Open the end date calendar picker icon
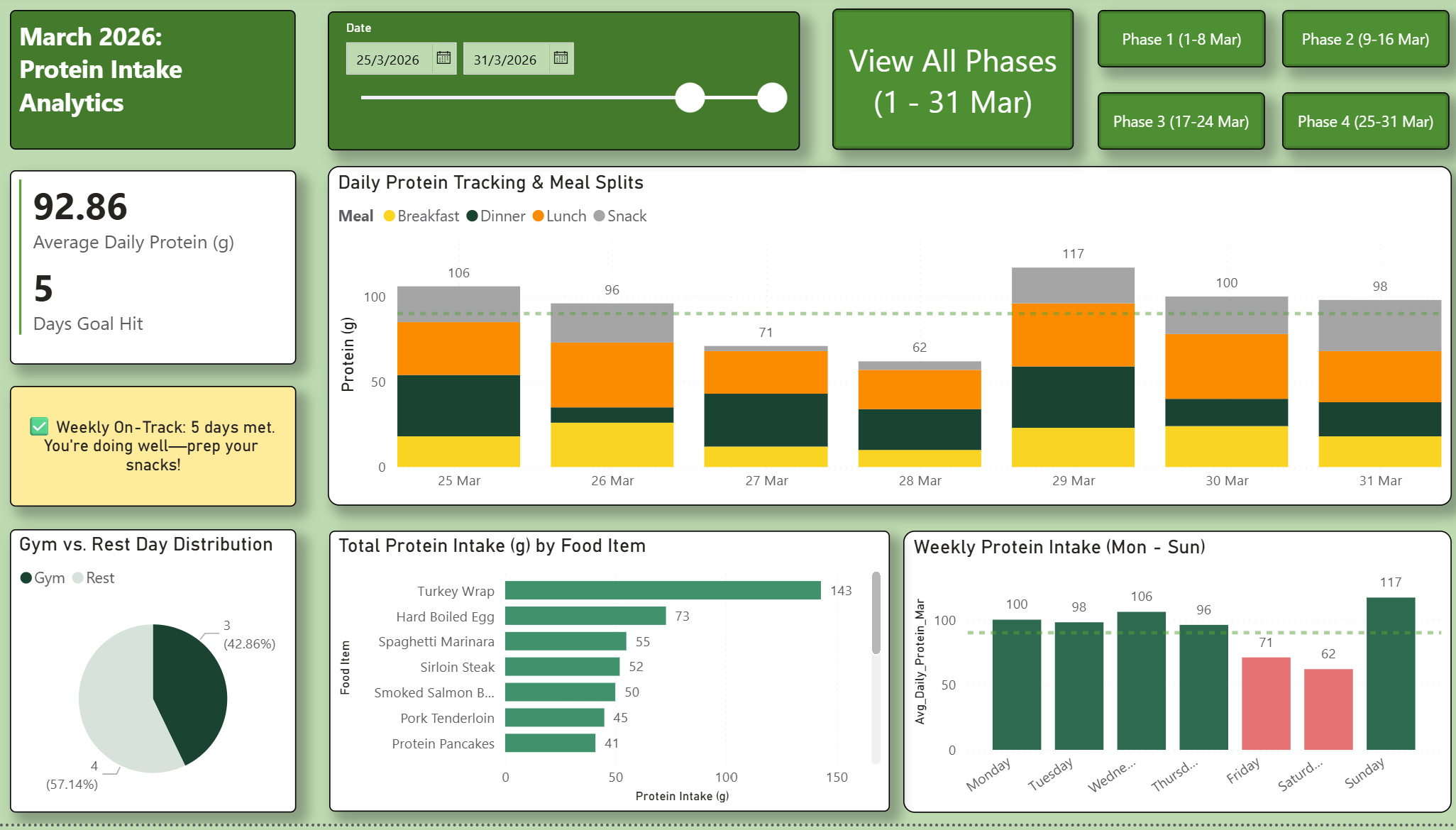This screenshot has width=1456, height=830. click(x=561, y=58)
